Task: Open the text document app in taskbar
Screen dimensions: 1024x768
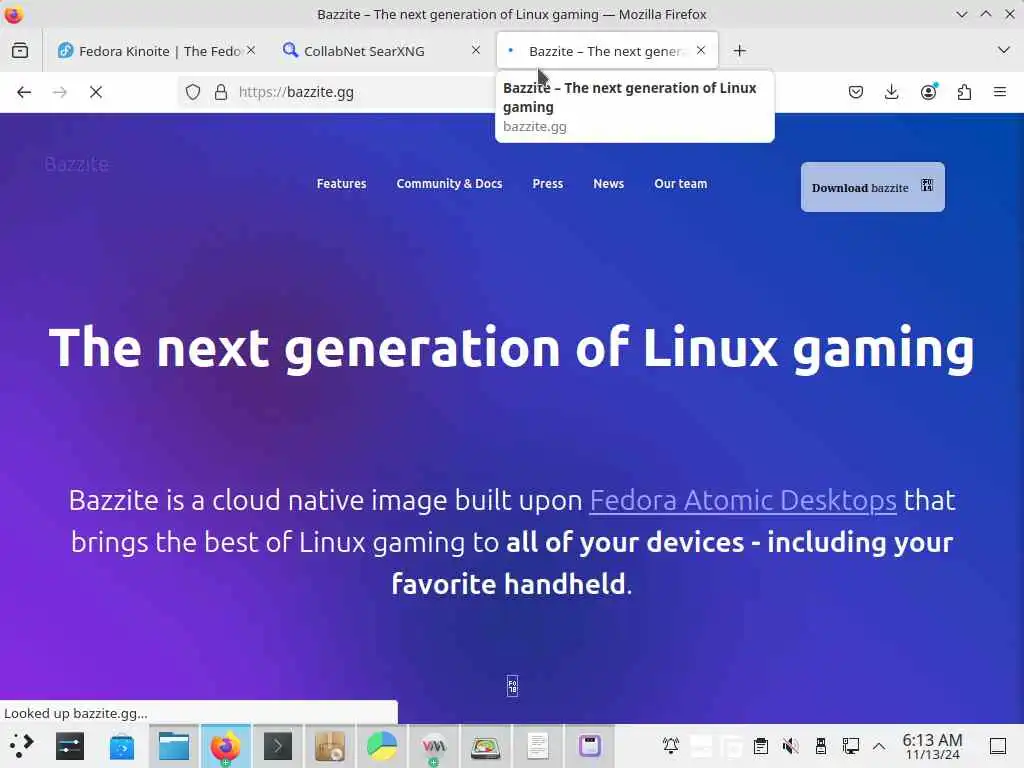Action: pos(537,746)
